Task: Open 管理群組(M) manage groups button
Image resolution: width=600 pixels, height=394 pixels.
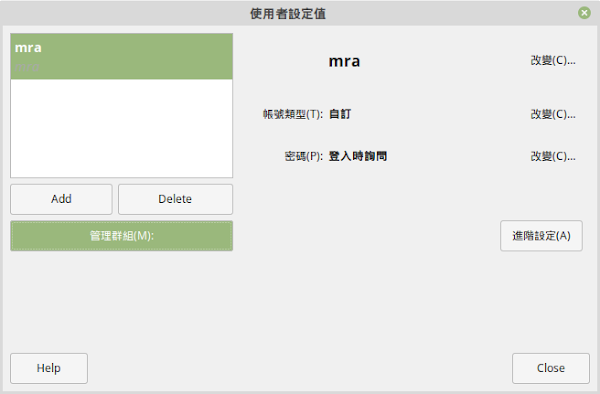Action: click(121, 236)
